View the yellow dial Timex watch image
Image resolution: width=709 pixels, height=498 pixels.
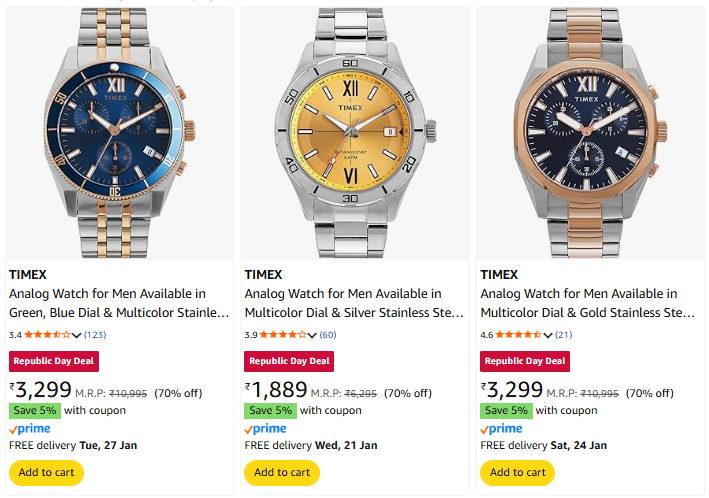pos(354,133)
